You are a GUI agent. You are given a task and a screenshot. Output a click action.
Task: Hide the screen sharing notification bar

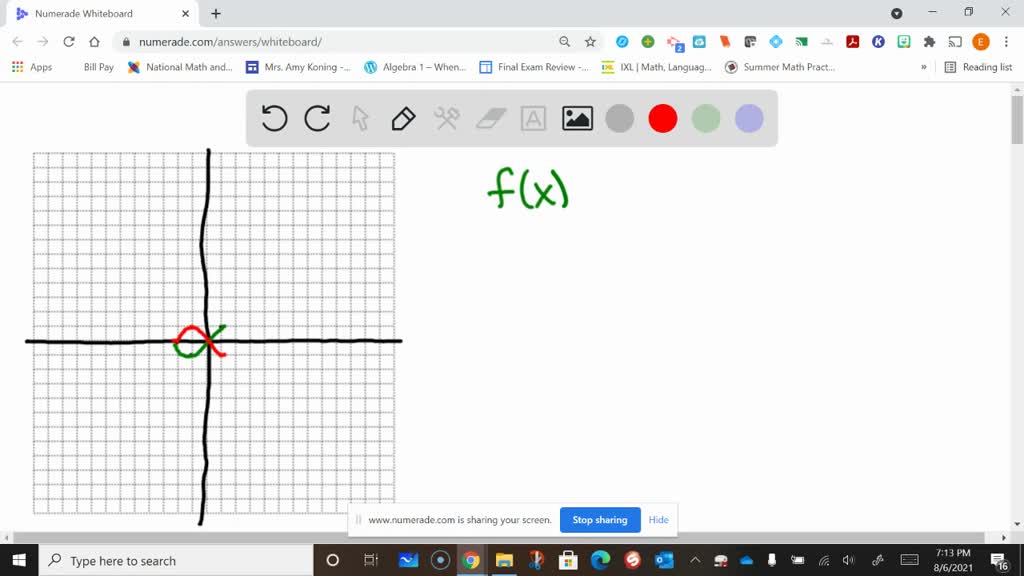[658, 520]
